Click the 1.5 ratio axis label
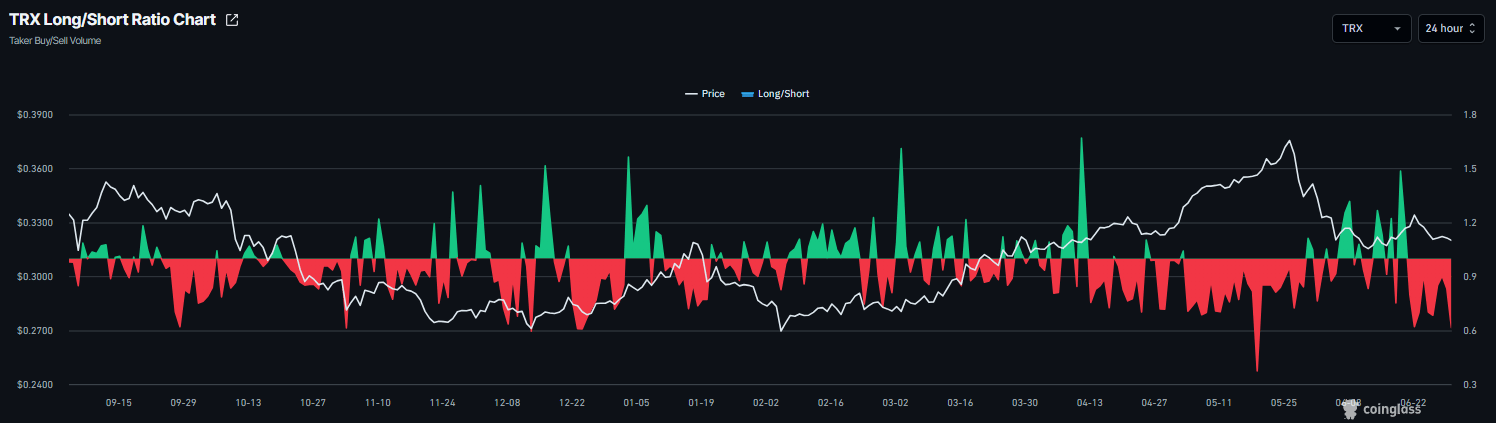This screenshot has height=423, width=1496. point(1469,169)
